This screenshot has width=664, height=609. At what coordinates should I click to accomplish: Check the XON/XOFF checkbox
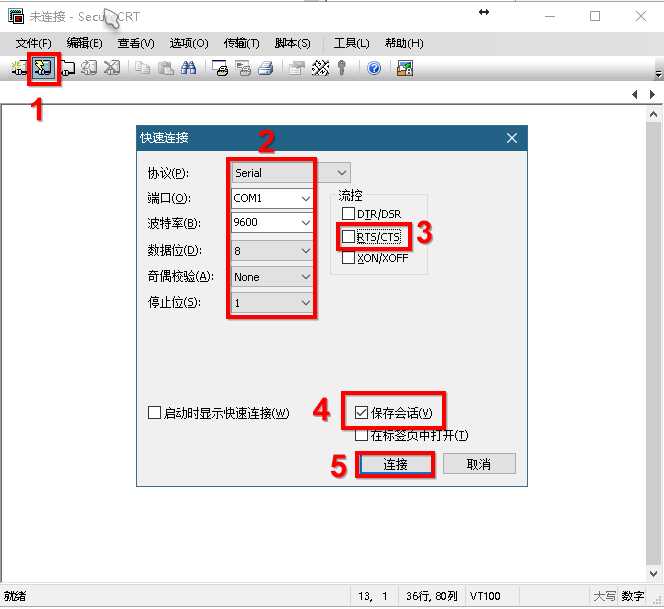348,257
